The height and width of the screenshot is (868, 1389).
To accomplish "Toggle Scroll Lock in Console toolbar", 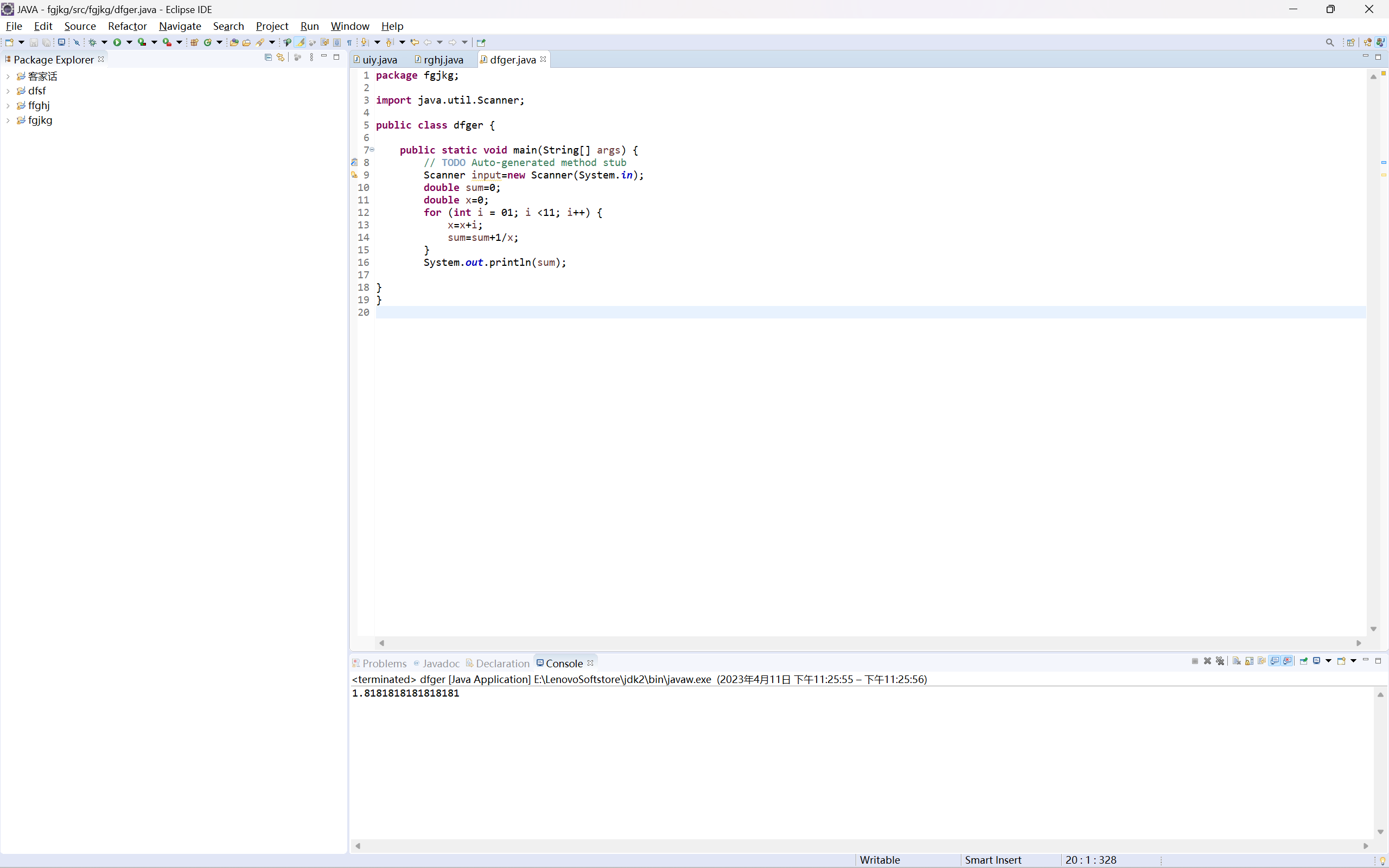I will [1249, 661].
